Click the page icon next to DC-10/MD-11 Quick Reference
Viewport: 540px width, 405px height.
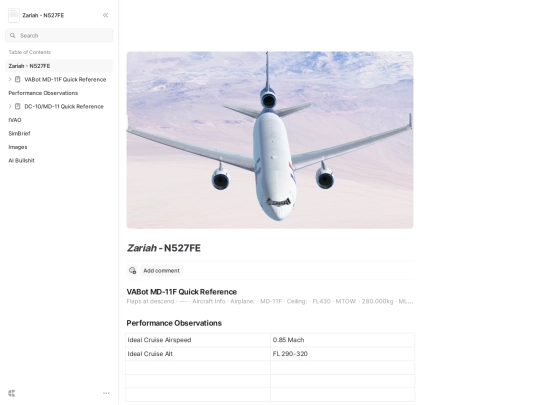pos(18,106)
